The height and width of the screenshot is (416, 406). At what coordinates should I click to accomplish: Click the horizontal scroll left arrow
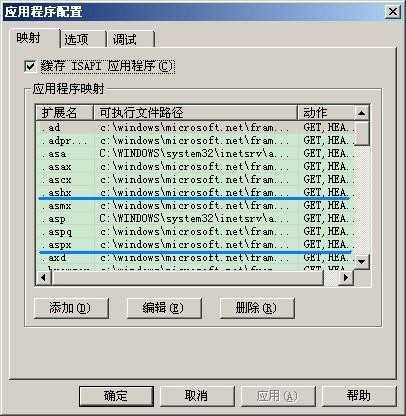44,277
